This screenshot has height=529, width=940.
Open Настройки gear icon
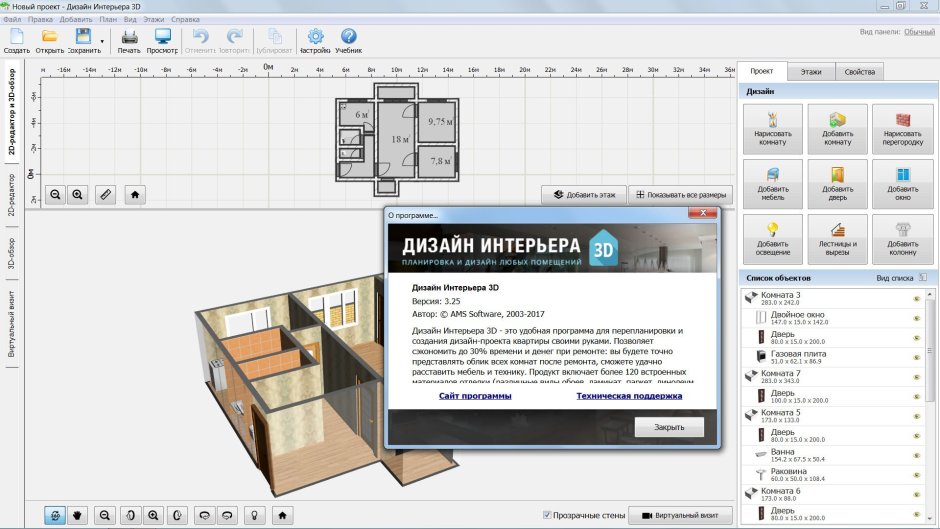coord(315,37)
